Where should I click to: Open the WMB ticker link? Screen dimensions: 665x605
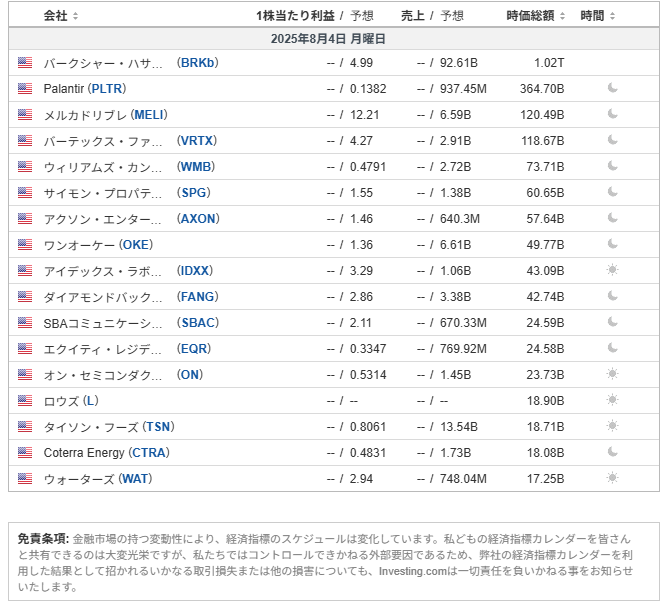pos(196,167)
